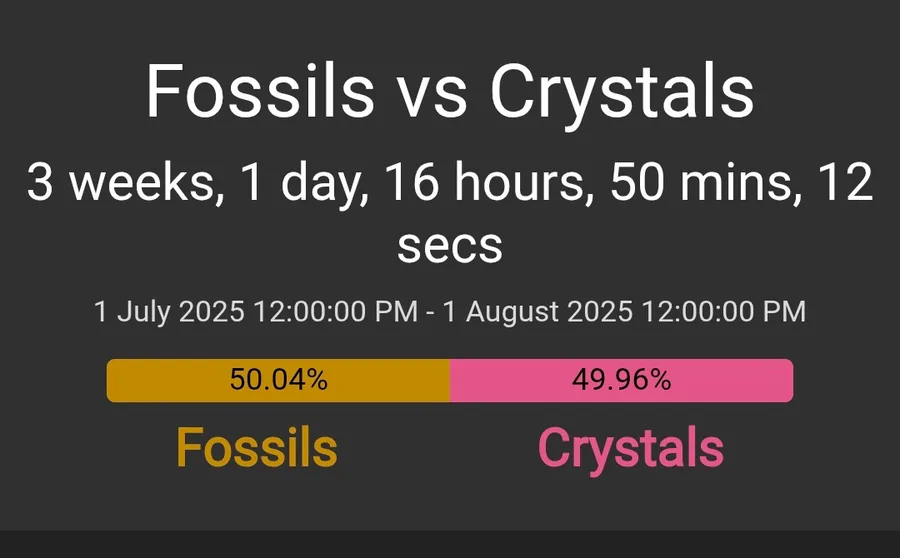900x558 pixels.
Task: Click the darker strip along the bottom edge
Action: (x=450, y=544)
